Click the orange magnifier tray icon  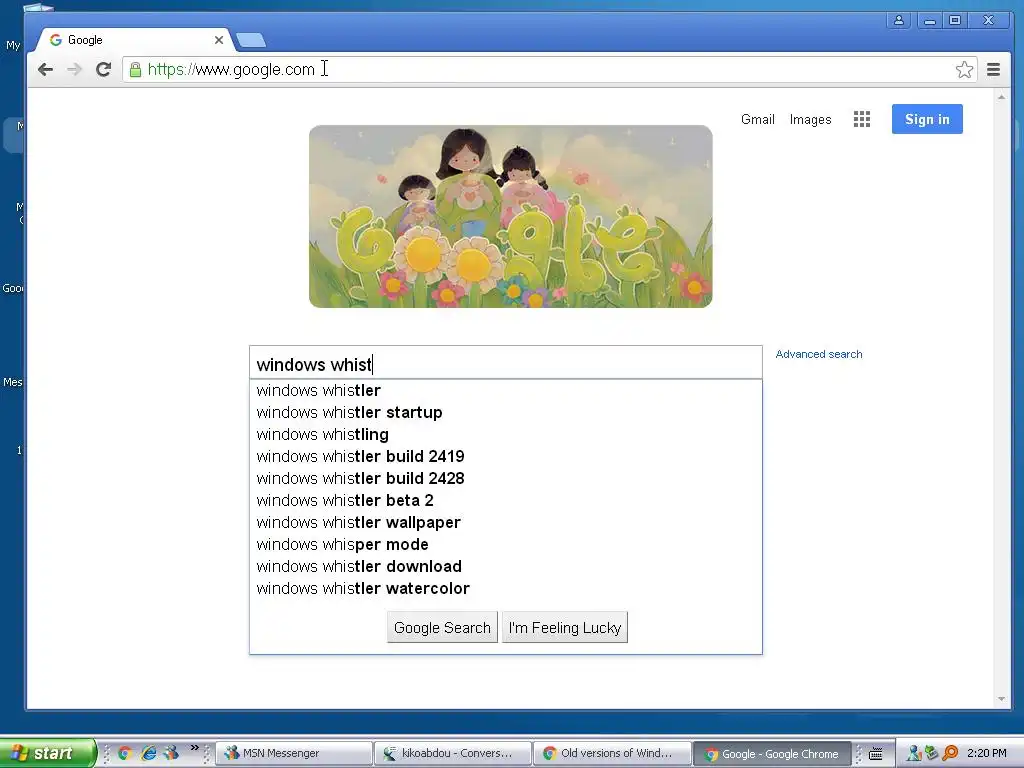point(950,754)
